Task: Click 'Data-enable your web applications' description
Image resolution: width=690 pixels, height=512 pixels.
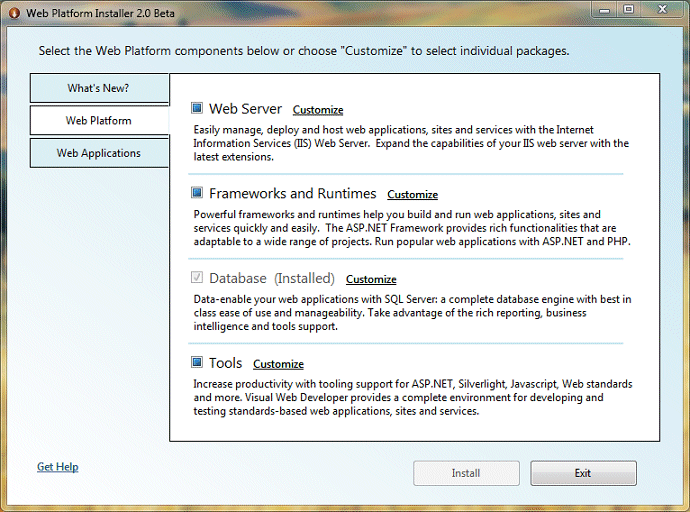Action: coord(412,313)
